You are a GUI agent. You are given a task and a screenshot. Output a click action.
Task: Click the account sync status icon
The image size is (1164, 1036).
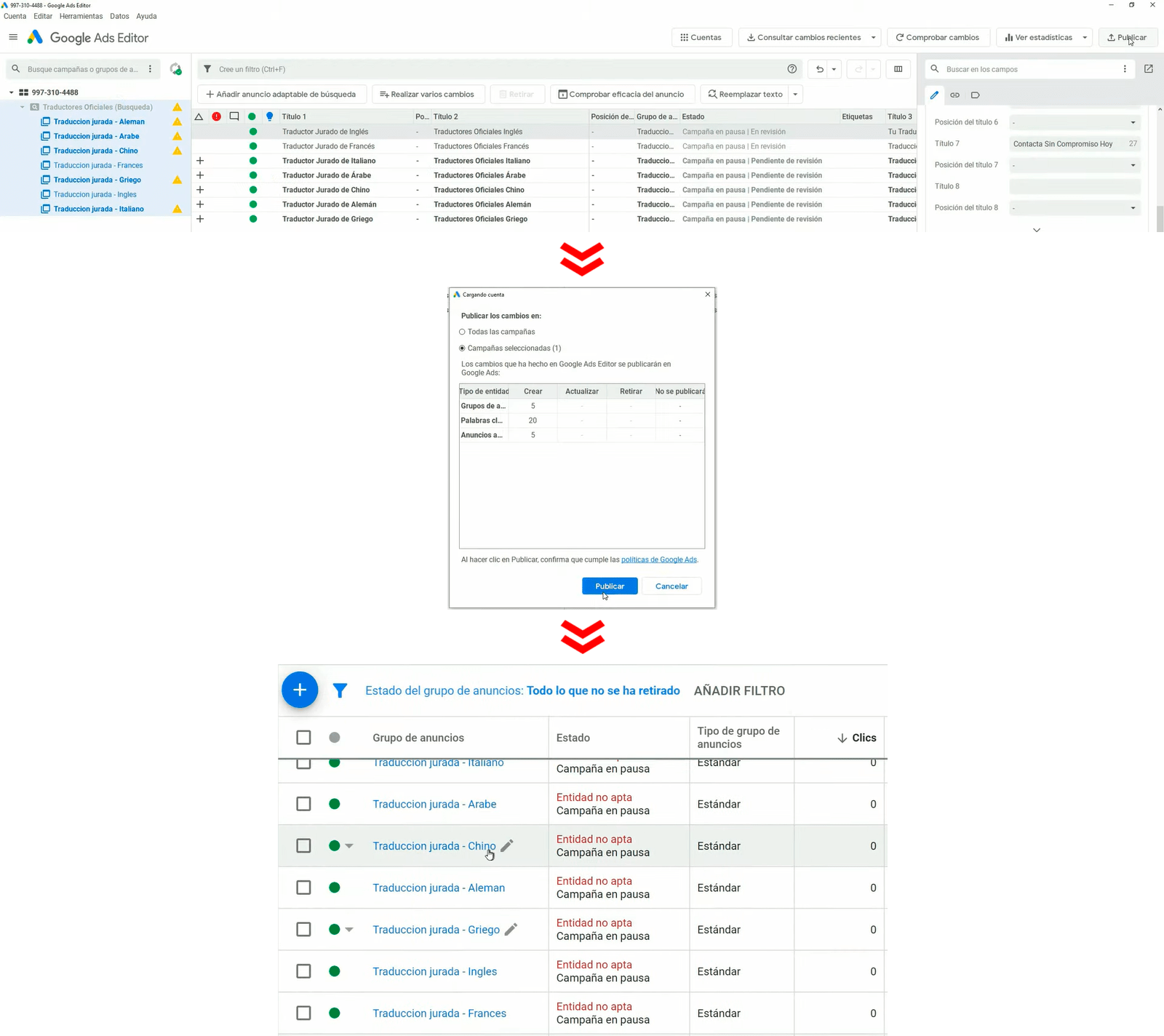(x=175, y=69)
